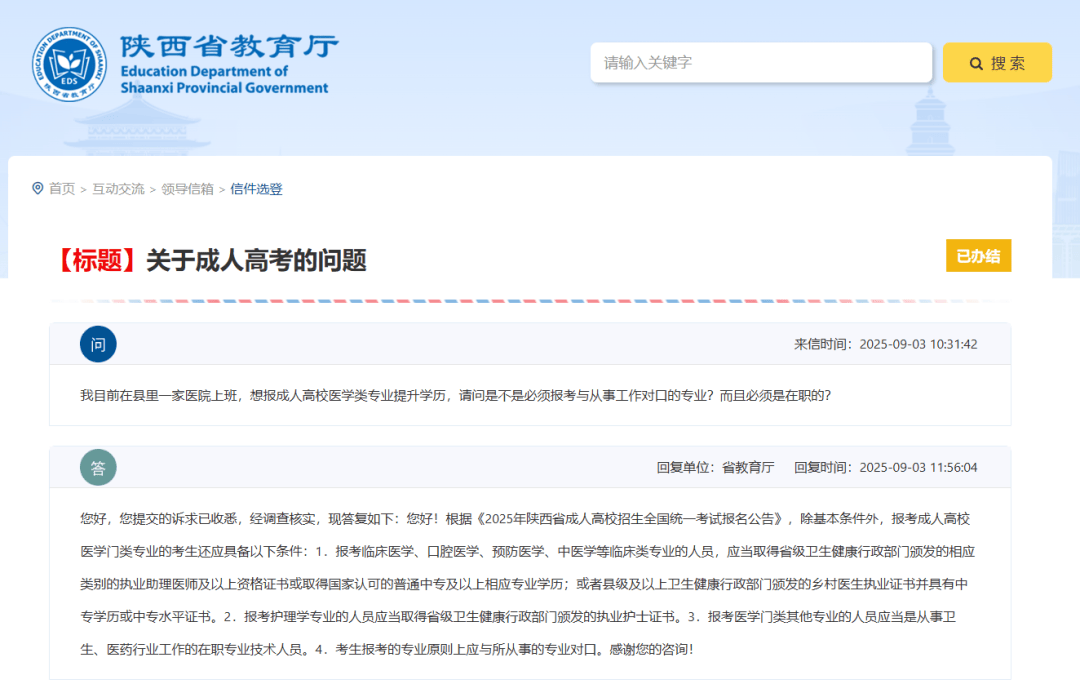Viewport: 1080px width, 693px height.
Task: Click the 回复时间 2025-09-03 11:56:04 text
Action: [885, 467]
